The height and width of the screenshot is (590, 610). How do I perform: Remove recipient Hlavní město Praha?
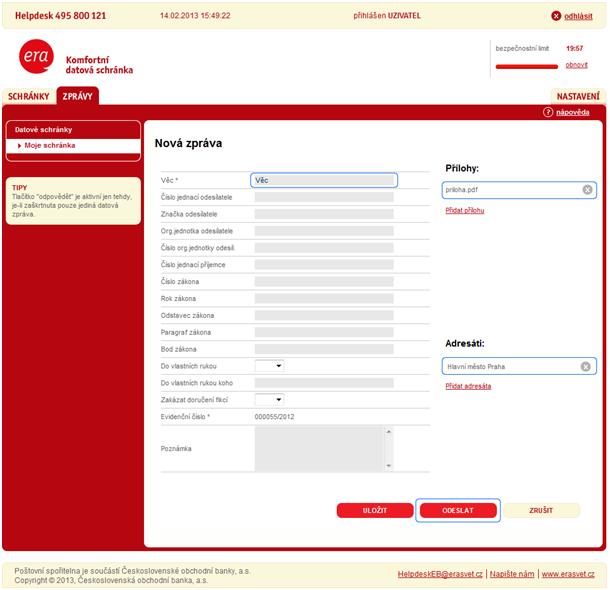(587, 367)
